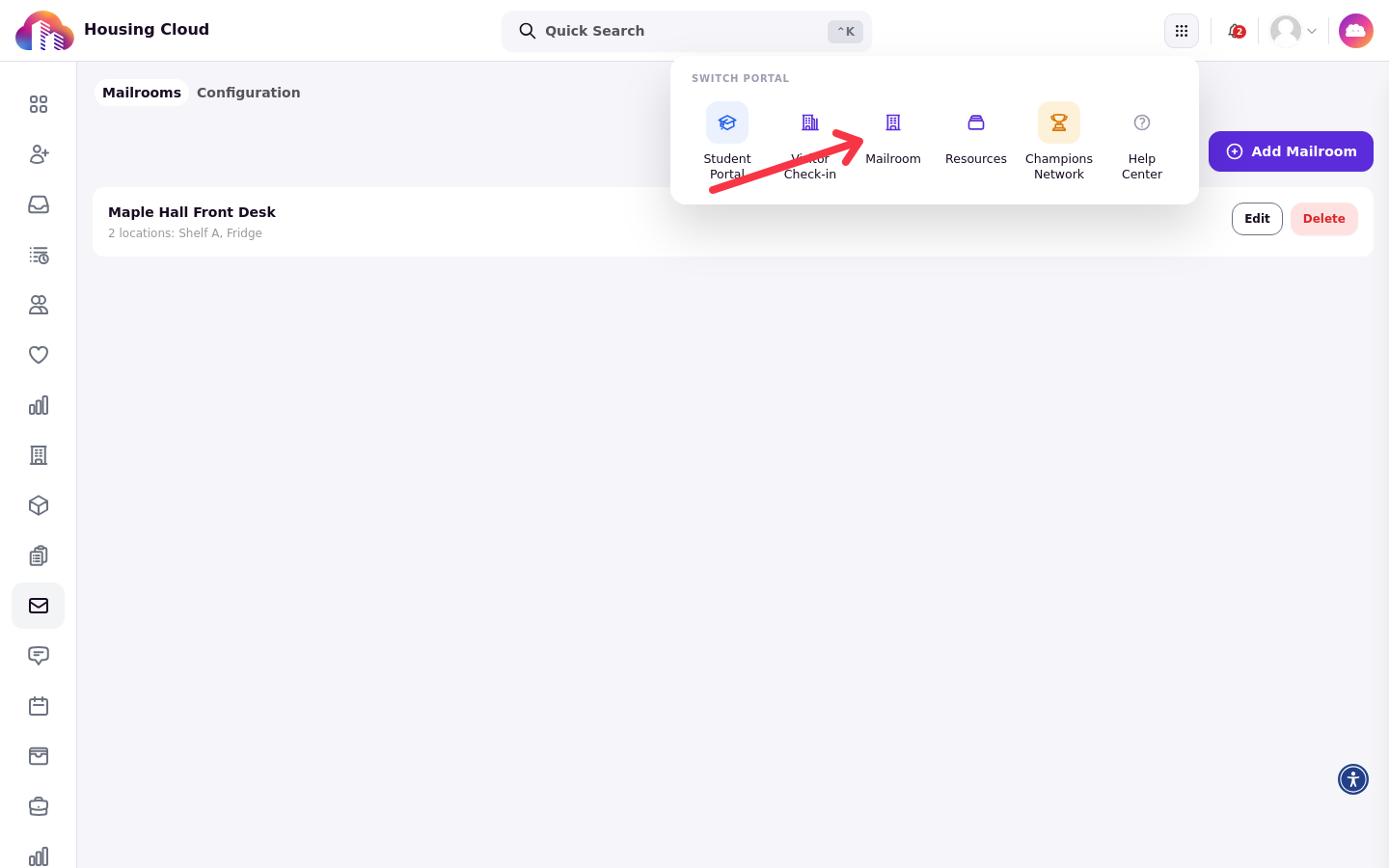This screenshot has width=1389, height=868.
Task: Open Help Center from portal menu
Action: coord(1142,142)
